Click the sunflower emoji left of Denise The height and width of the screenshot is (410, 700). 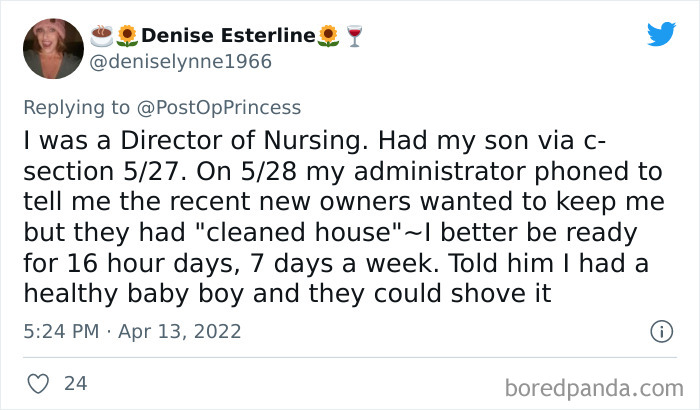[x=127, y=36]
